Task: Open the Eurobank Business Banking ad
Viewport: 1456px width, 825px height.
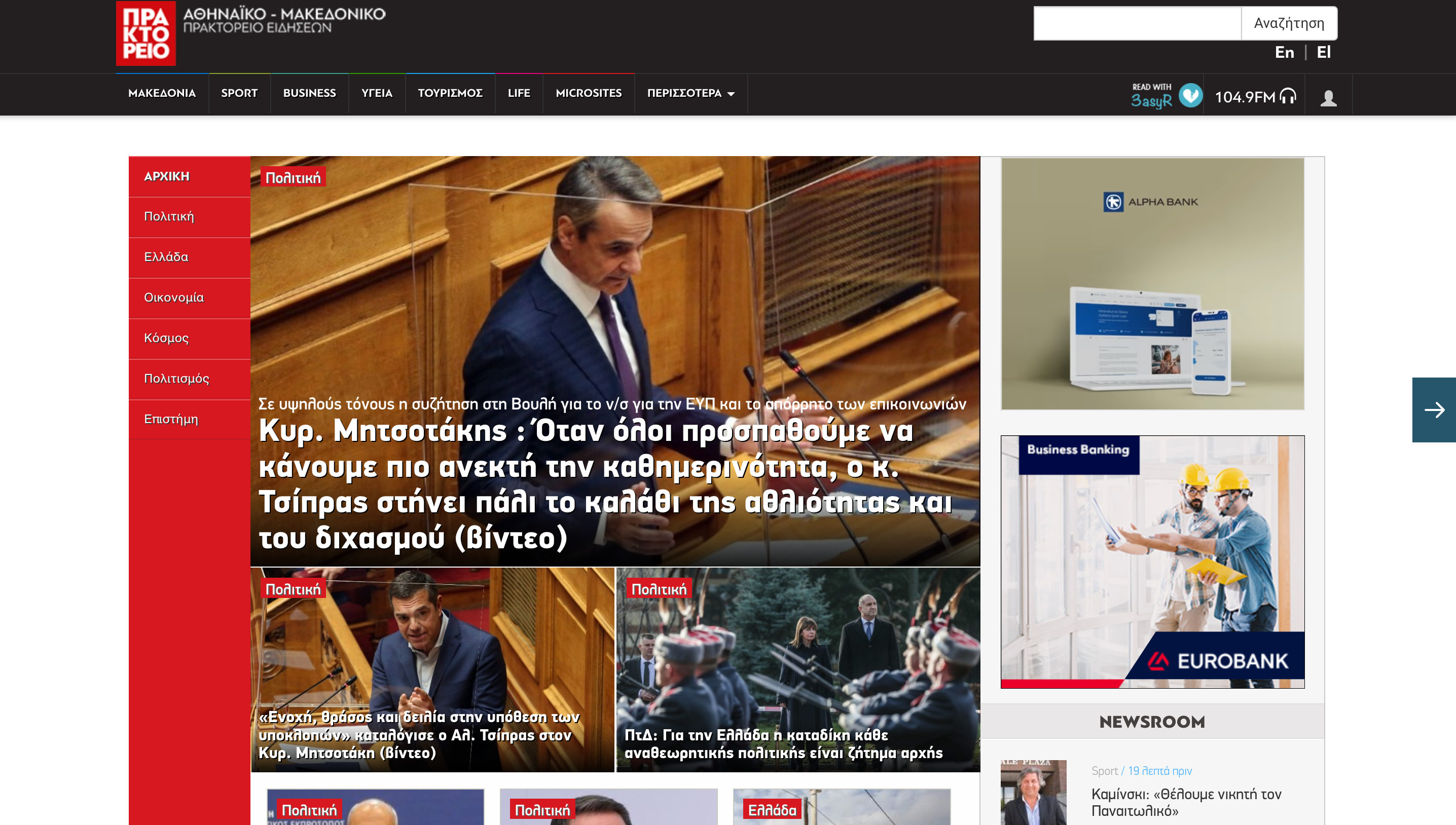Action: click(x=1152, y=561)
